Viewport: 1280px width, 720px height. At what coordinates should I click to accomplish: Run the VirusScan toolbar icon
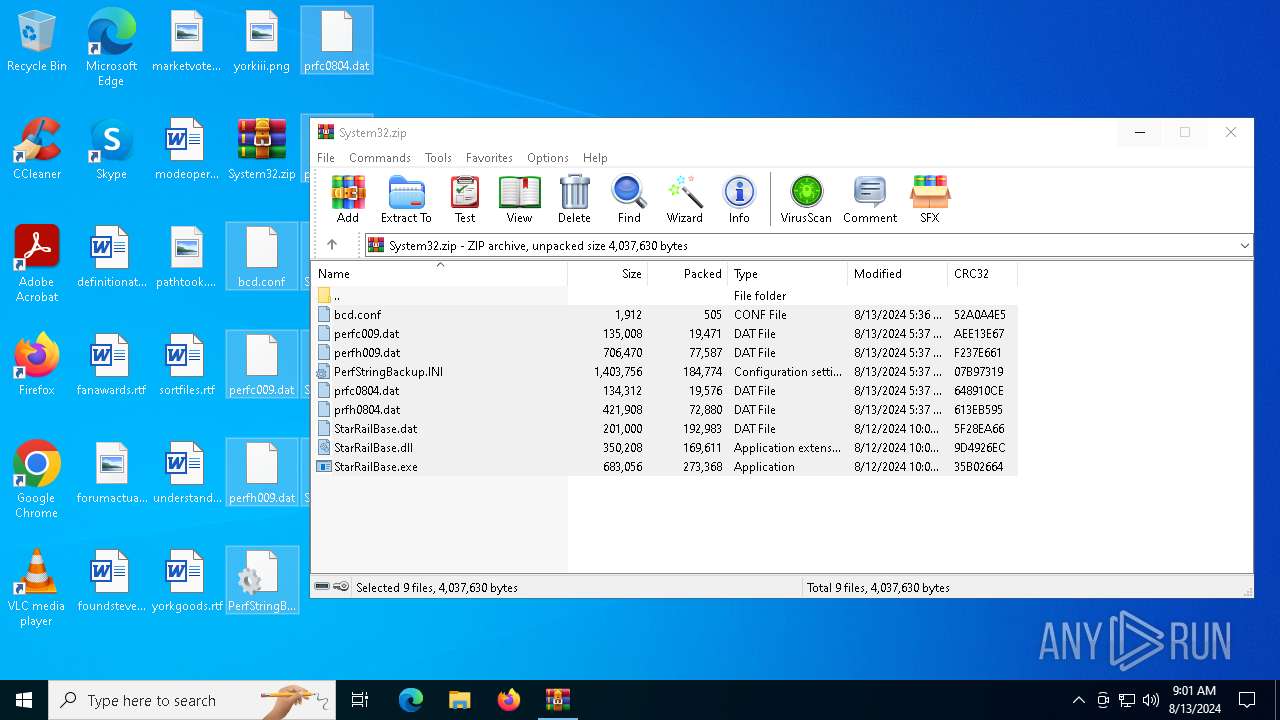[806, 199]
